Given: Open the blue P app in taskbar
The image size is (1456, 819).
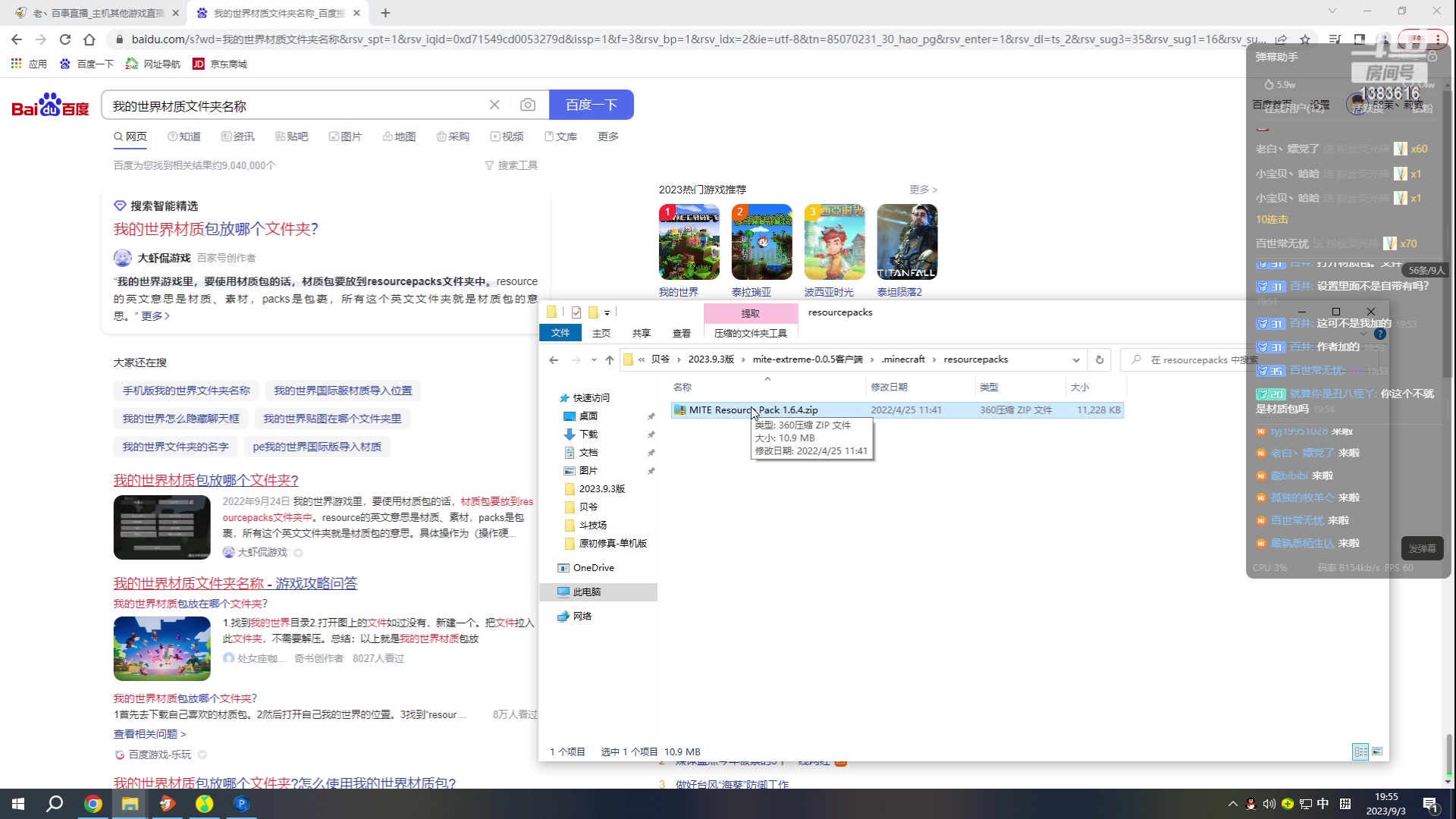Looking at the screenshot, I should 241,804.
